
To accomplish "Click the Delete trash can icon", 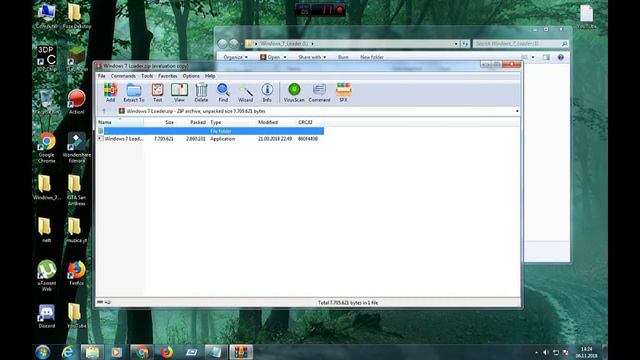I will click(201, 92).
